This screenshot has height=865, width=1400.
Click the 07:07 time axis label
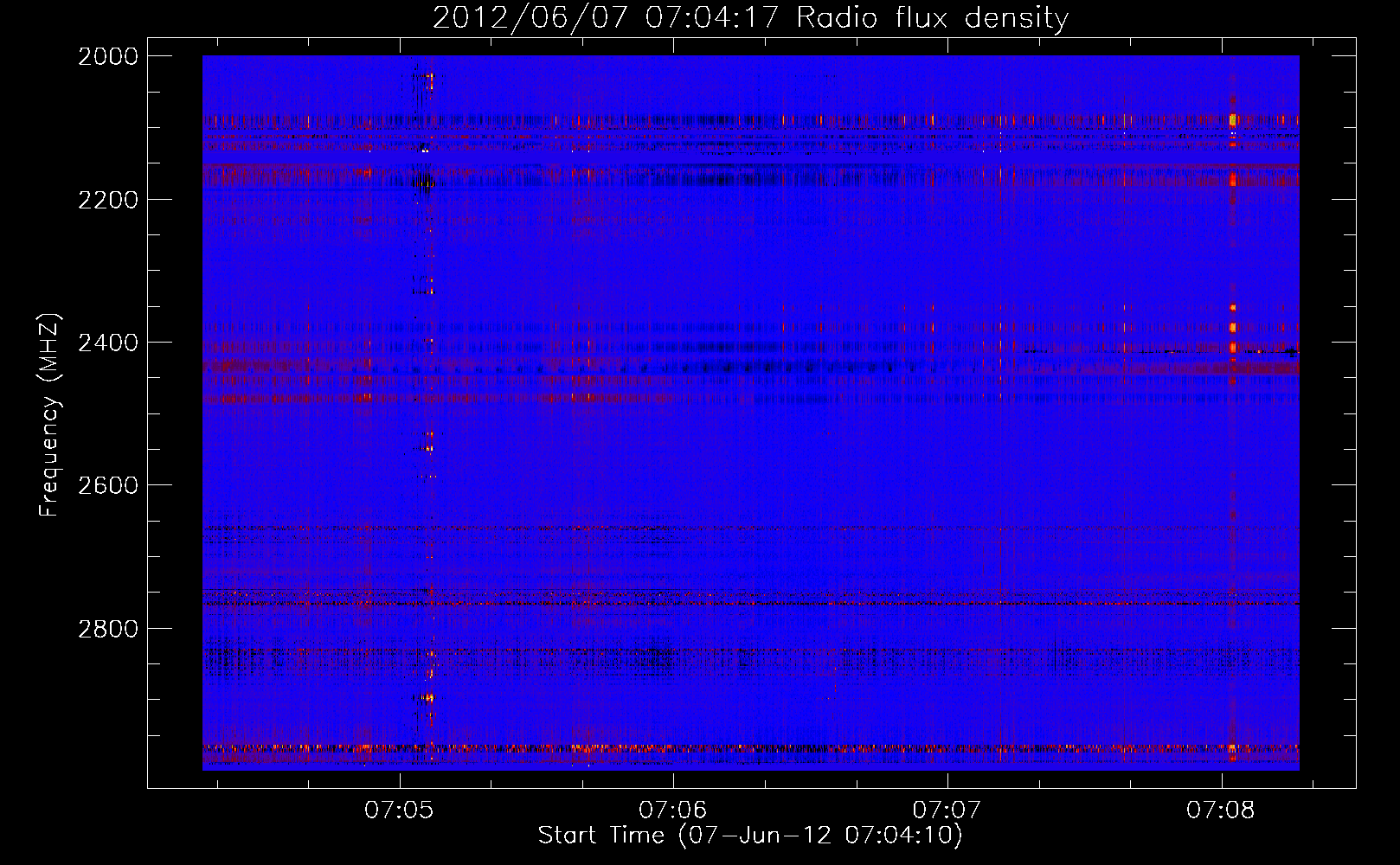pyautogui.click(x=947, y=811)
